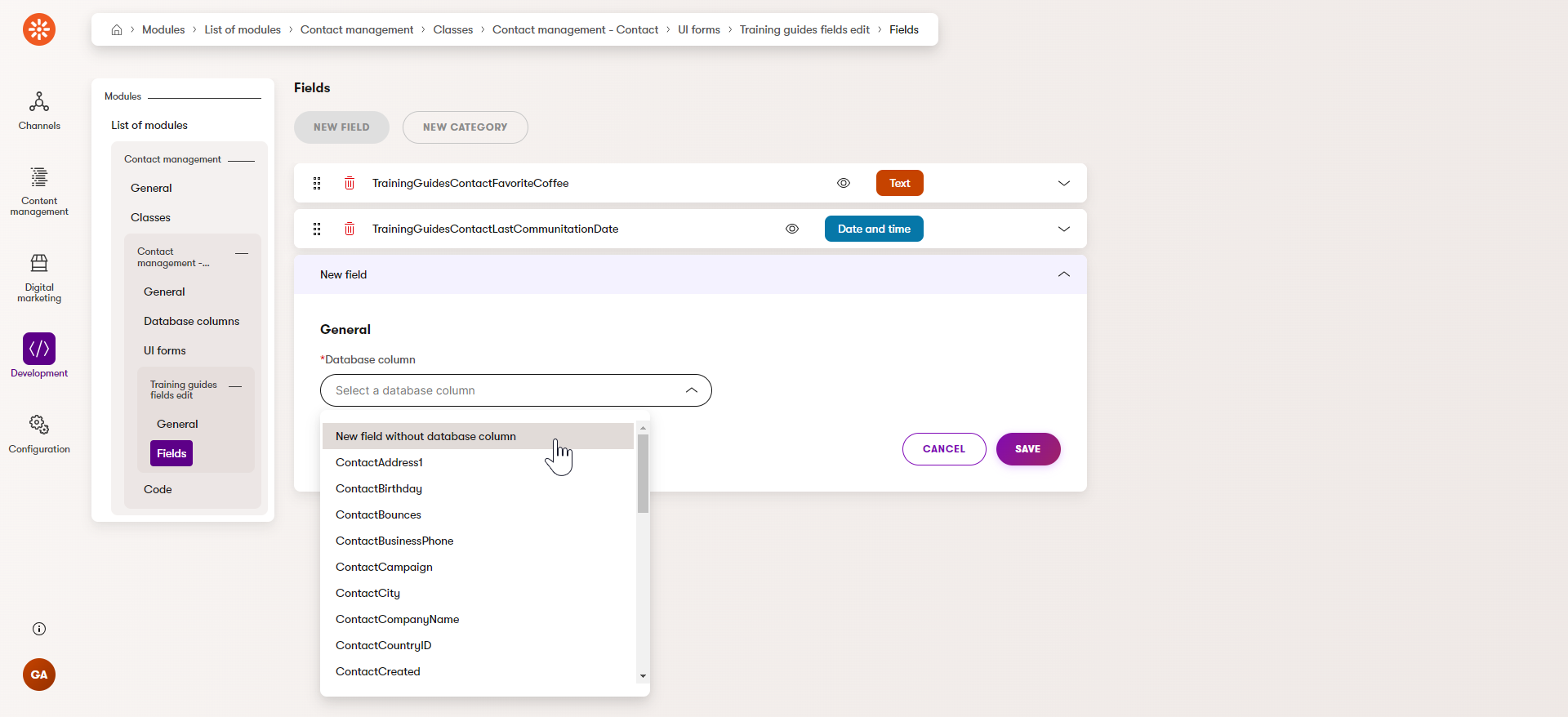Select ContactCity option
1568x717 pixels.
coord(478,593)
